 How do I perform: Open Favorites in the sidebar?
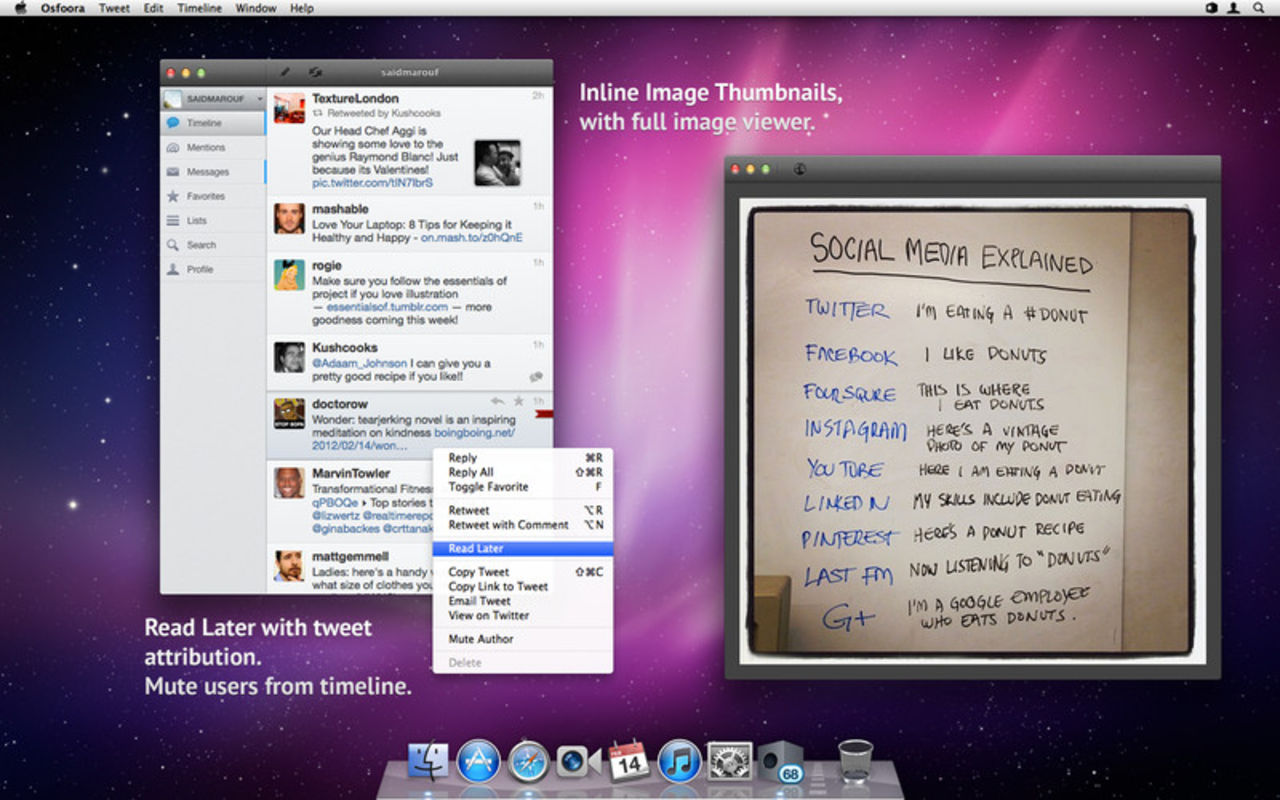click(x=205, y=197)
